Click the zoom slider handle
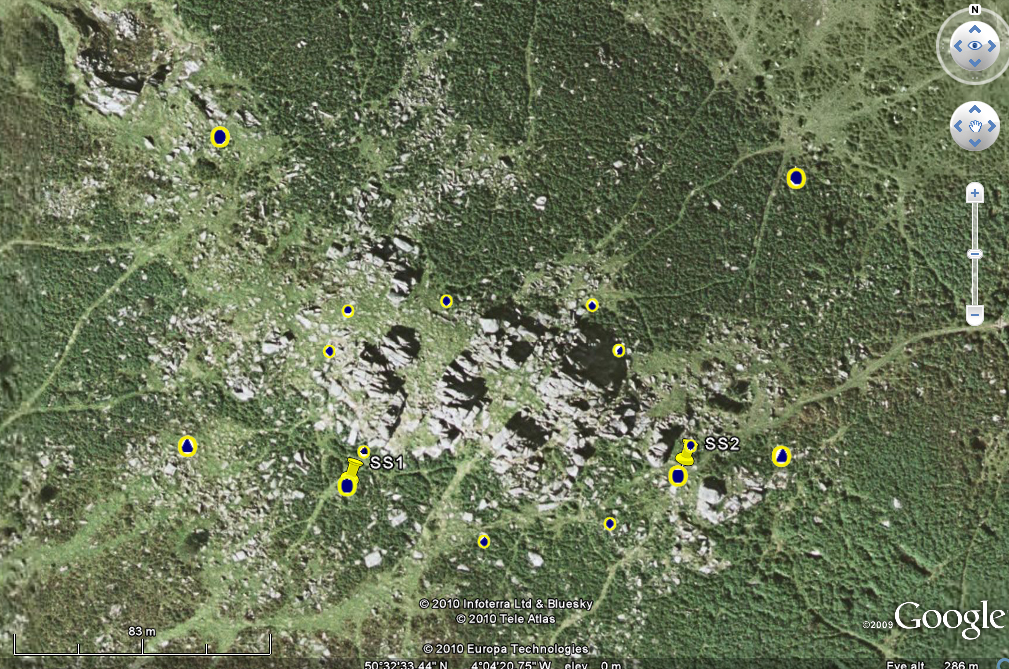 (x=974, y=255)
